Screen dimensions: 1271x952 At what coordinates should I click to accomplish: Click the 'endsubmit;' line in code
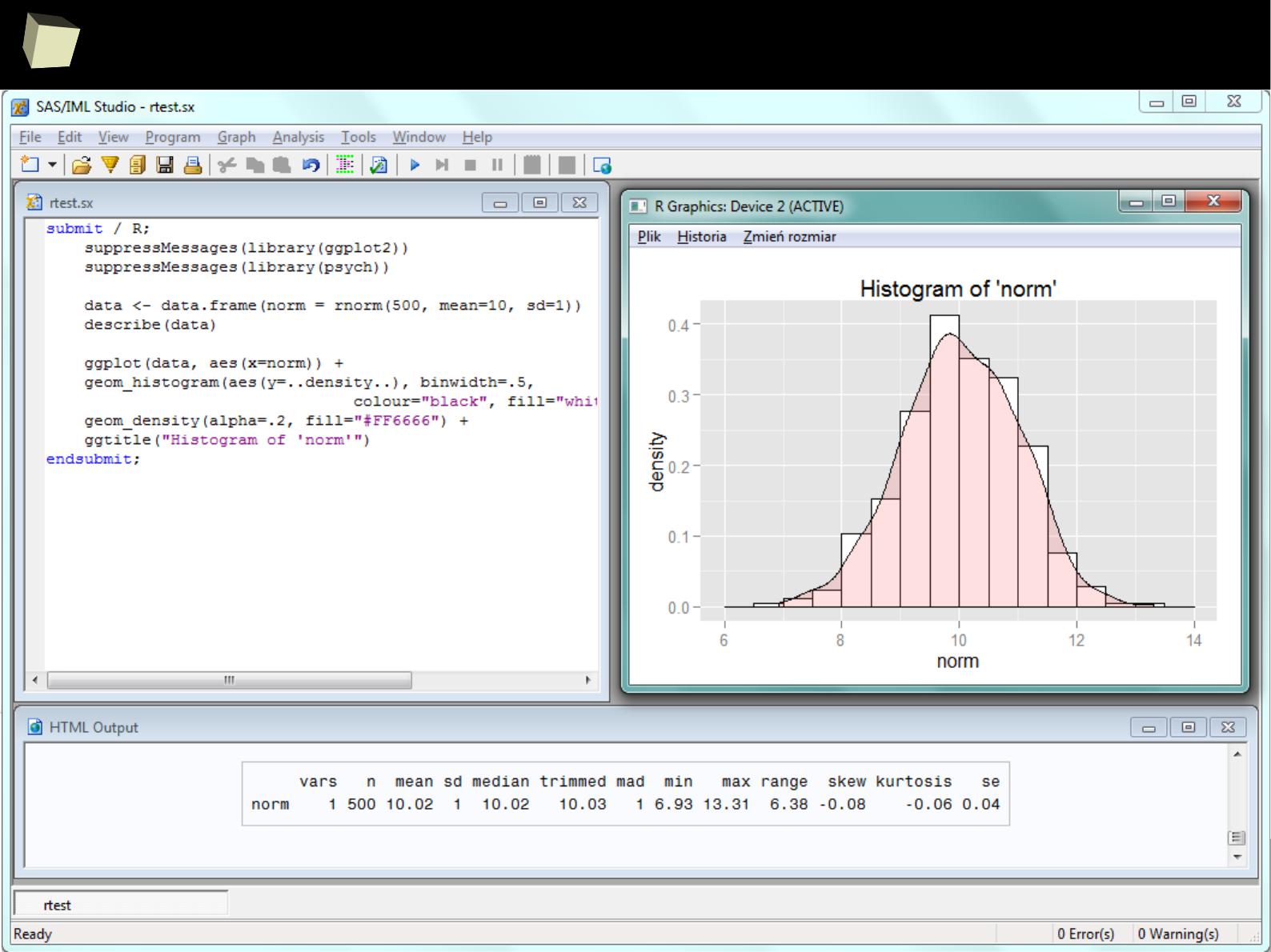[93, 459]
